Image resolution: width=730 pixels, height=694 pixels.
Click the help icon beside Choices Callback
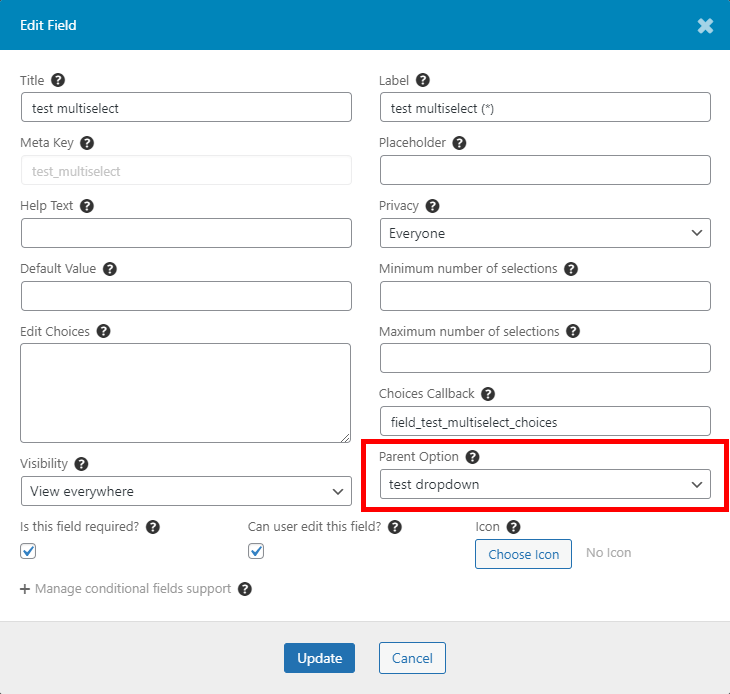click(487, 394)
